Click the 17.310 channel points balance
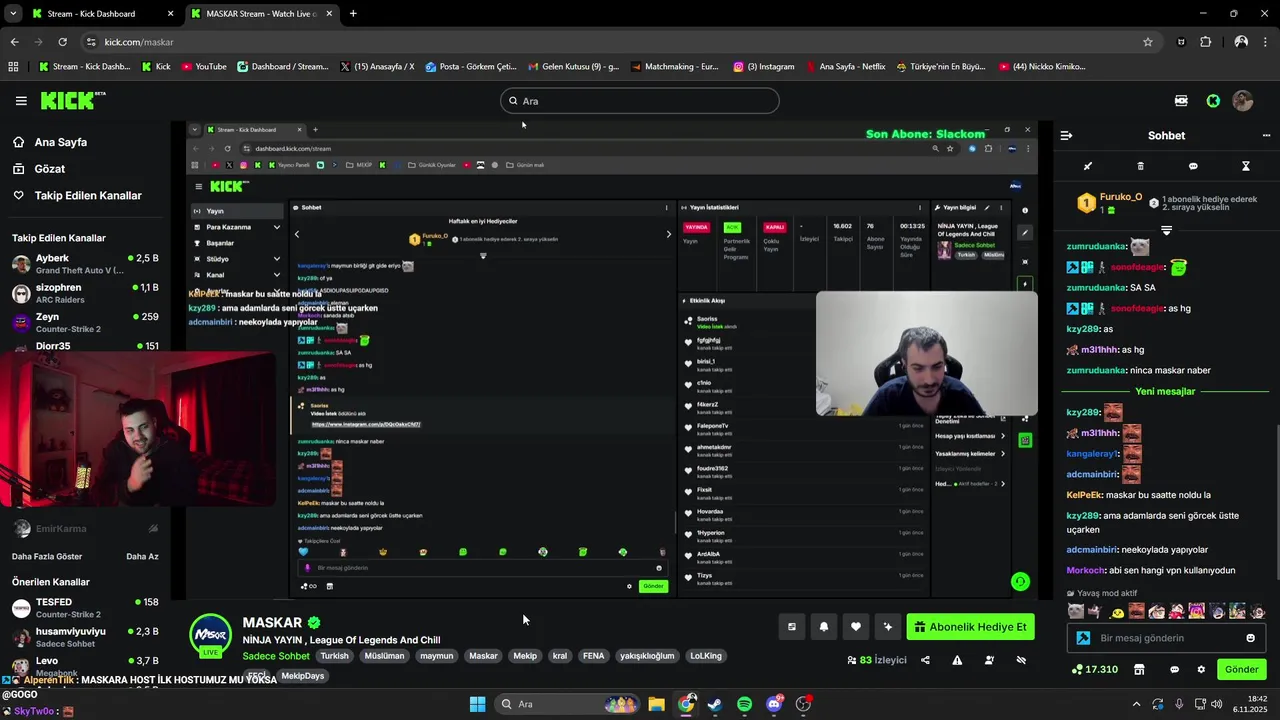Viewport: 1280px width, 720px height. [1095, 669]
